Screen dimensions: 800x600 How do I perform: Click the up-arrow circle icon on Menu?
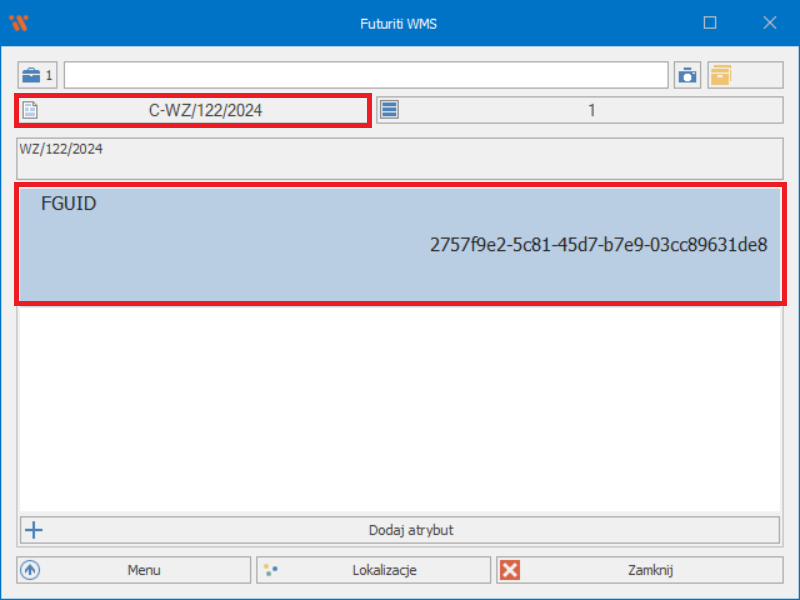(x=30, y=570)
